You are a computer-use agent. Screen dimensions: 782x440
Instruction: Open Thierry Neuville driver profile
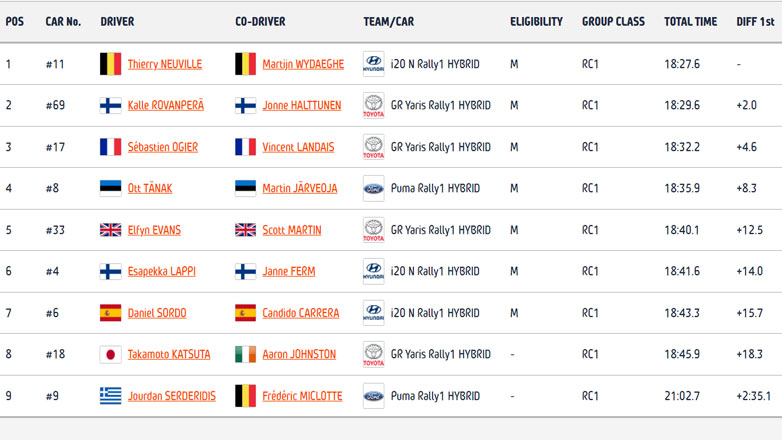pyautogui.click(x=164, y=64)
